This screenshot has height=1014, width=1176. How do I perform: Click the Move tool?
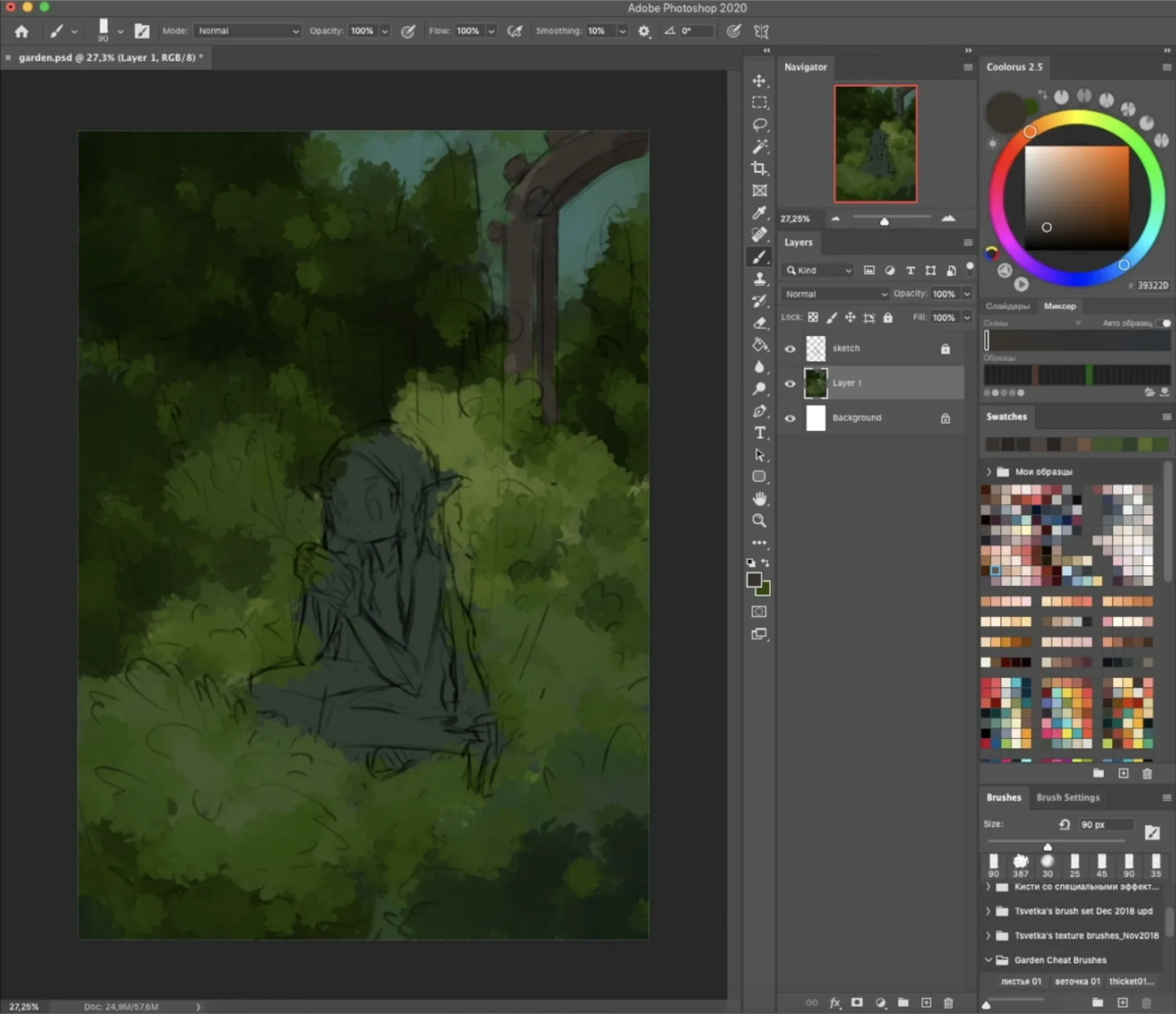[x=759, y=81]
